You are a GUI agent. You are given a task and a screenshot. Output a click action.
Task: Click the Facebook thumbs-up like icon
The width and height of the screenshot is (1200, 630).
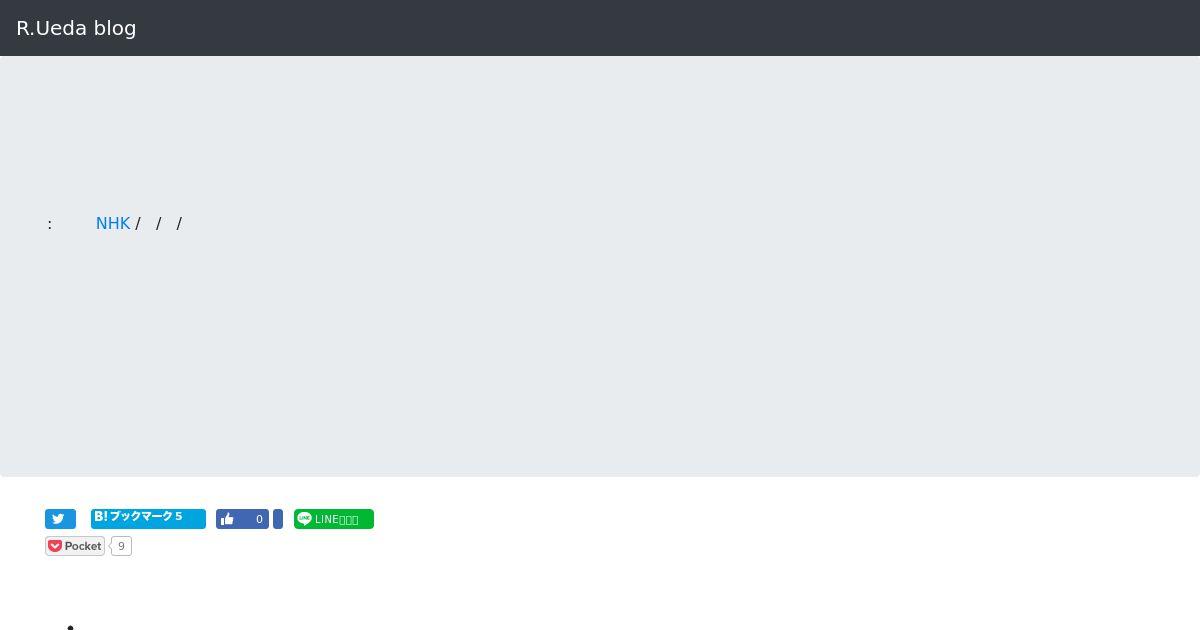[227, 519]
